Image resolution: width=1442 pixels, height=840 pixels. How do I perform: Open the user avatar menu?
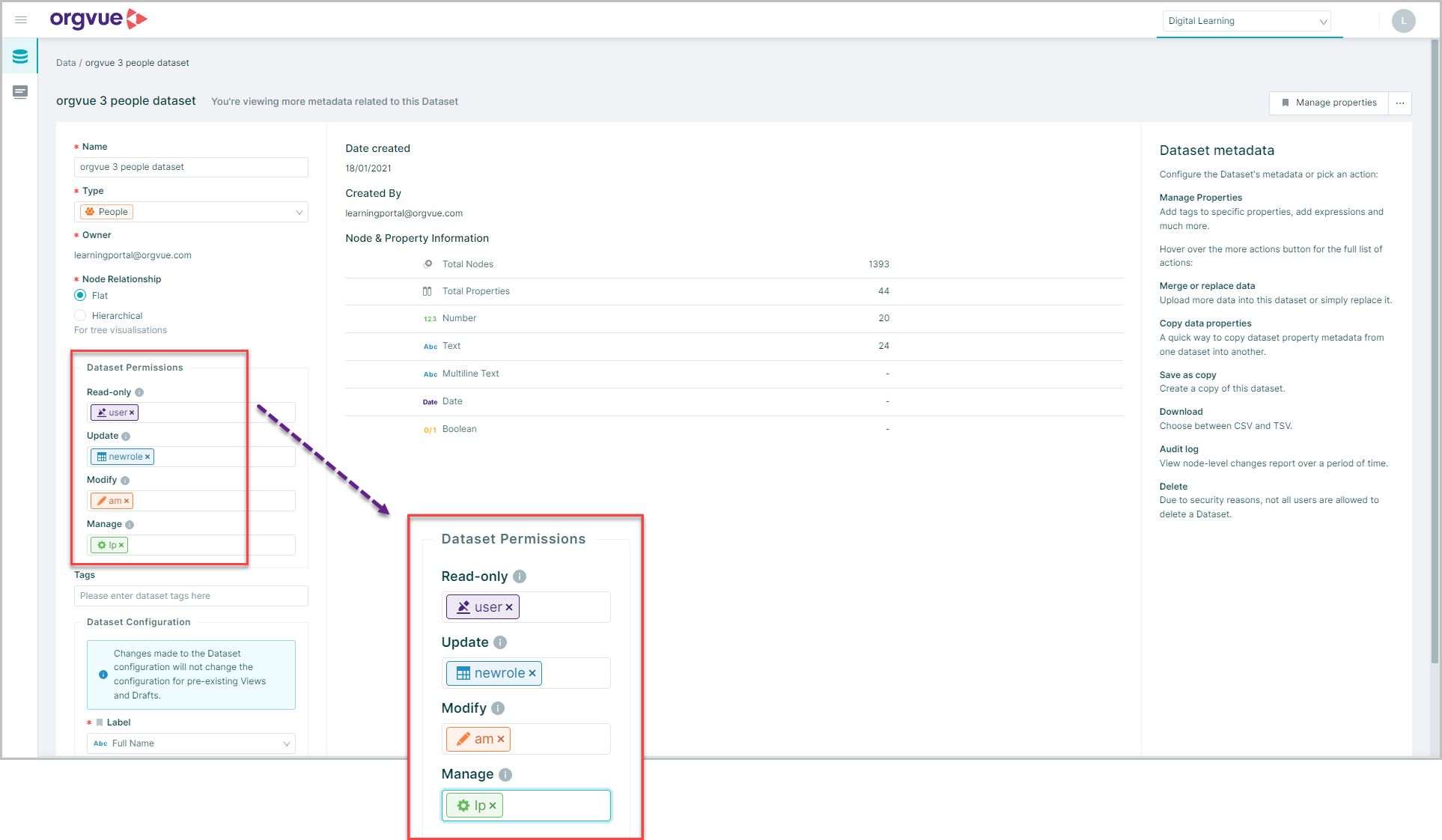pos(1403,21)
